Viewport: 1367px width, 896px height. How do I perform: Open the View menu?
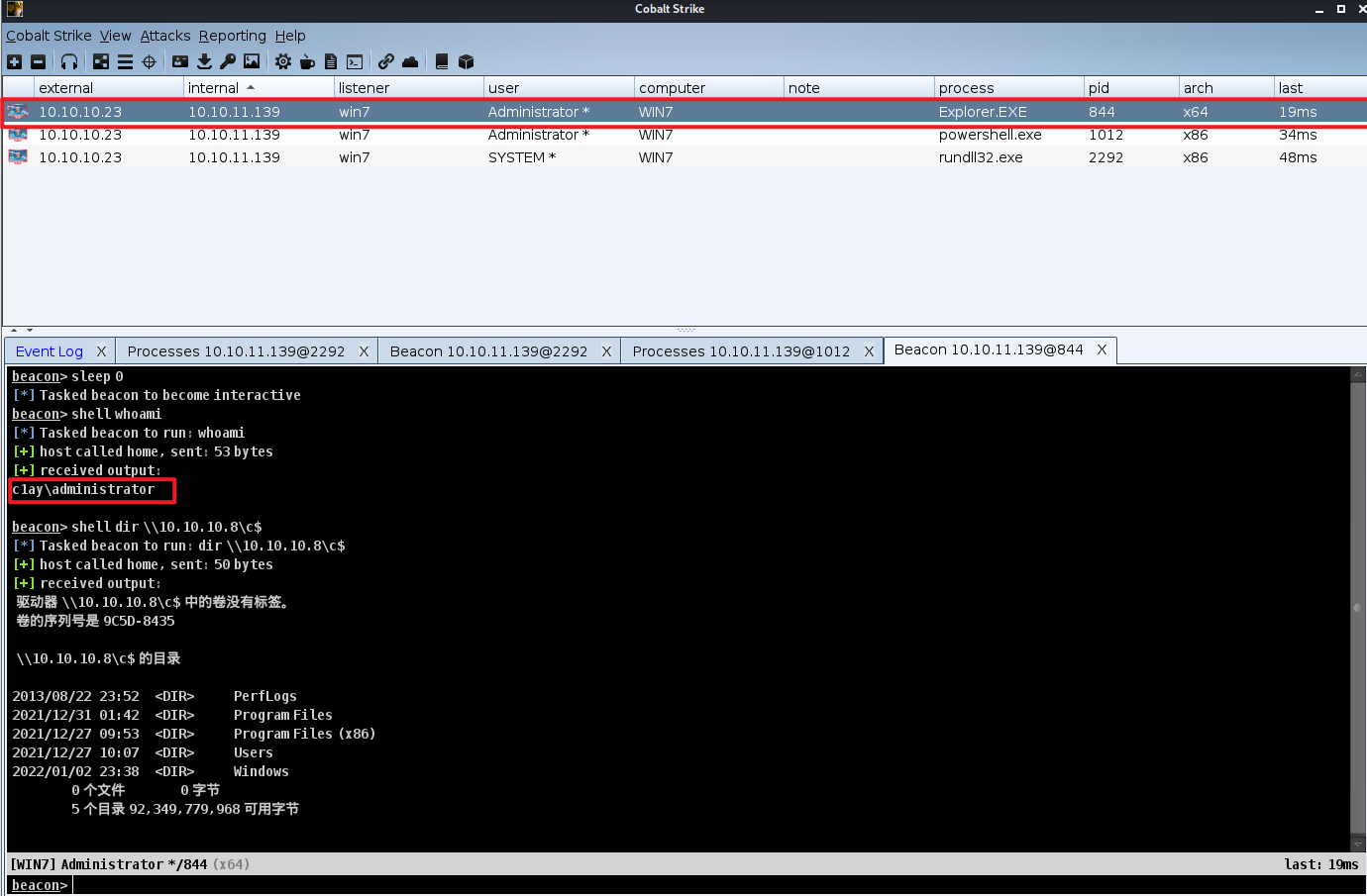(x=115, y=36)
